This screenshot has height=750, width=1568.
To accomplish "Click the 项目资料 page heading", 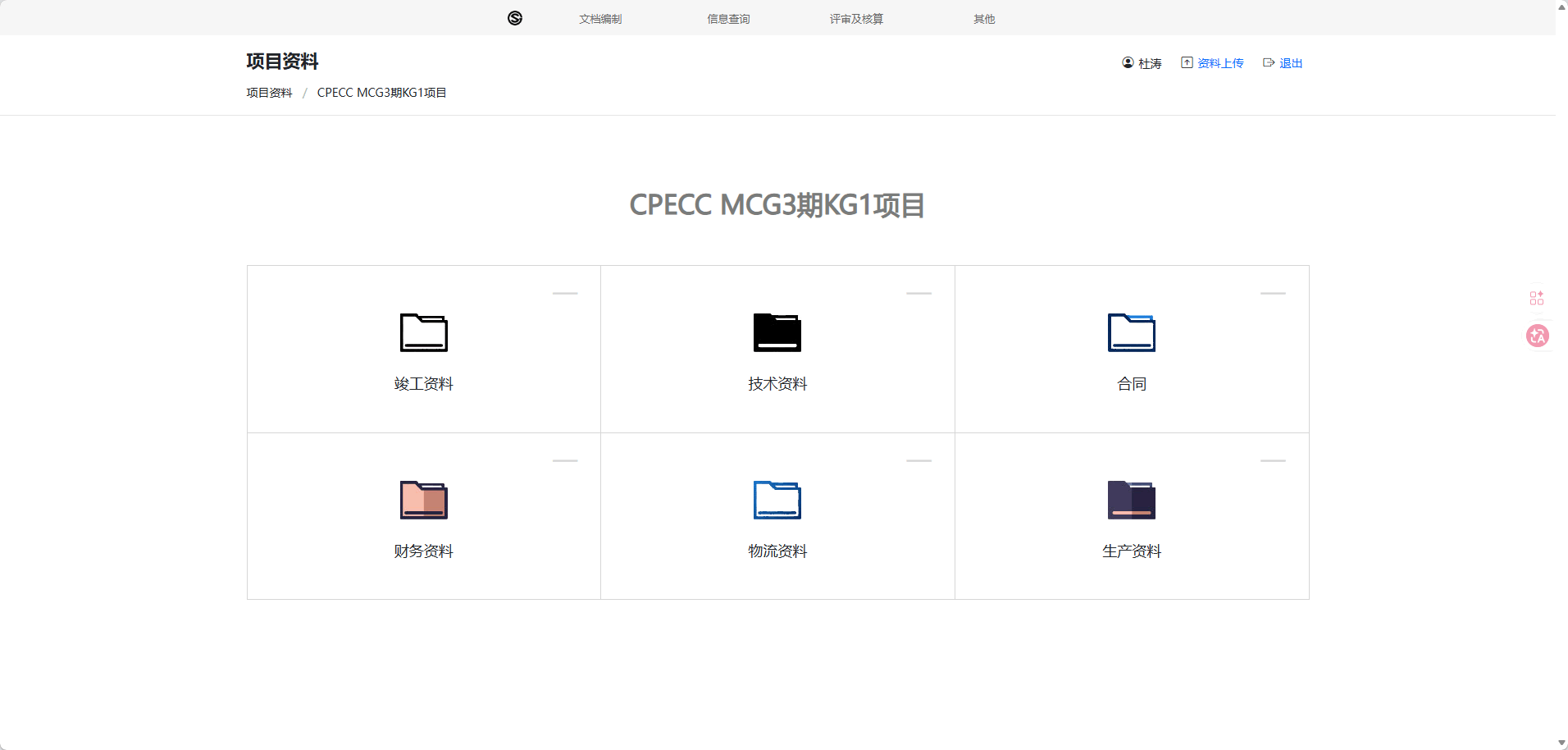I will 282,62.
